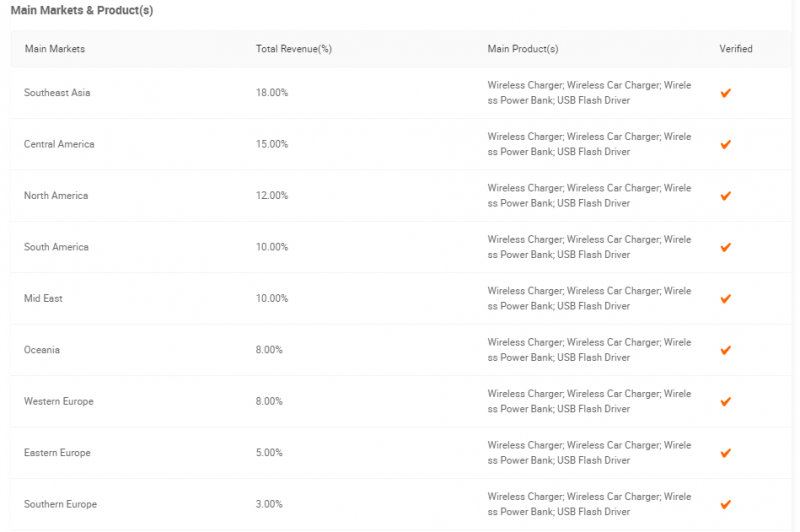Click the Main Markets column header
The image size is (800, 532).
click(x=54, y=49)
